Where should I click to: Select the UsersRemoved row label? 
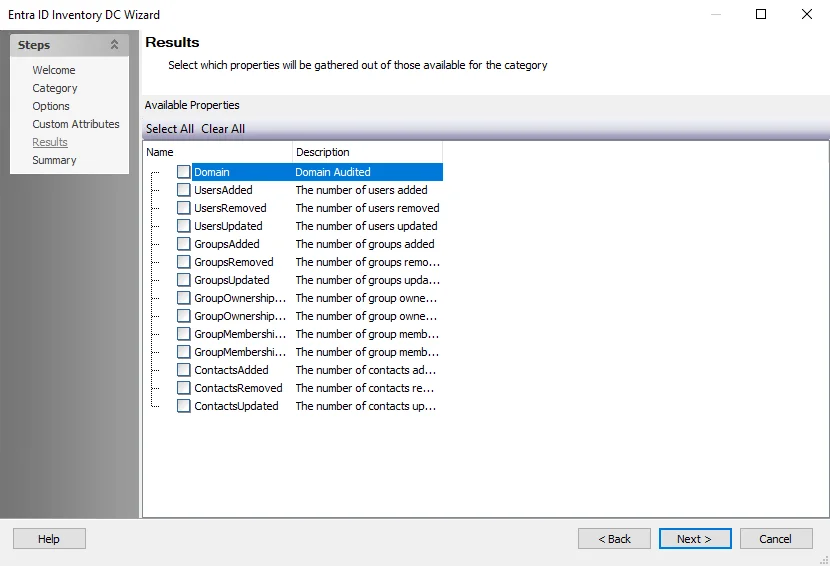pyautogui.click(x=230, y=208)
